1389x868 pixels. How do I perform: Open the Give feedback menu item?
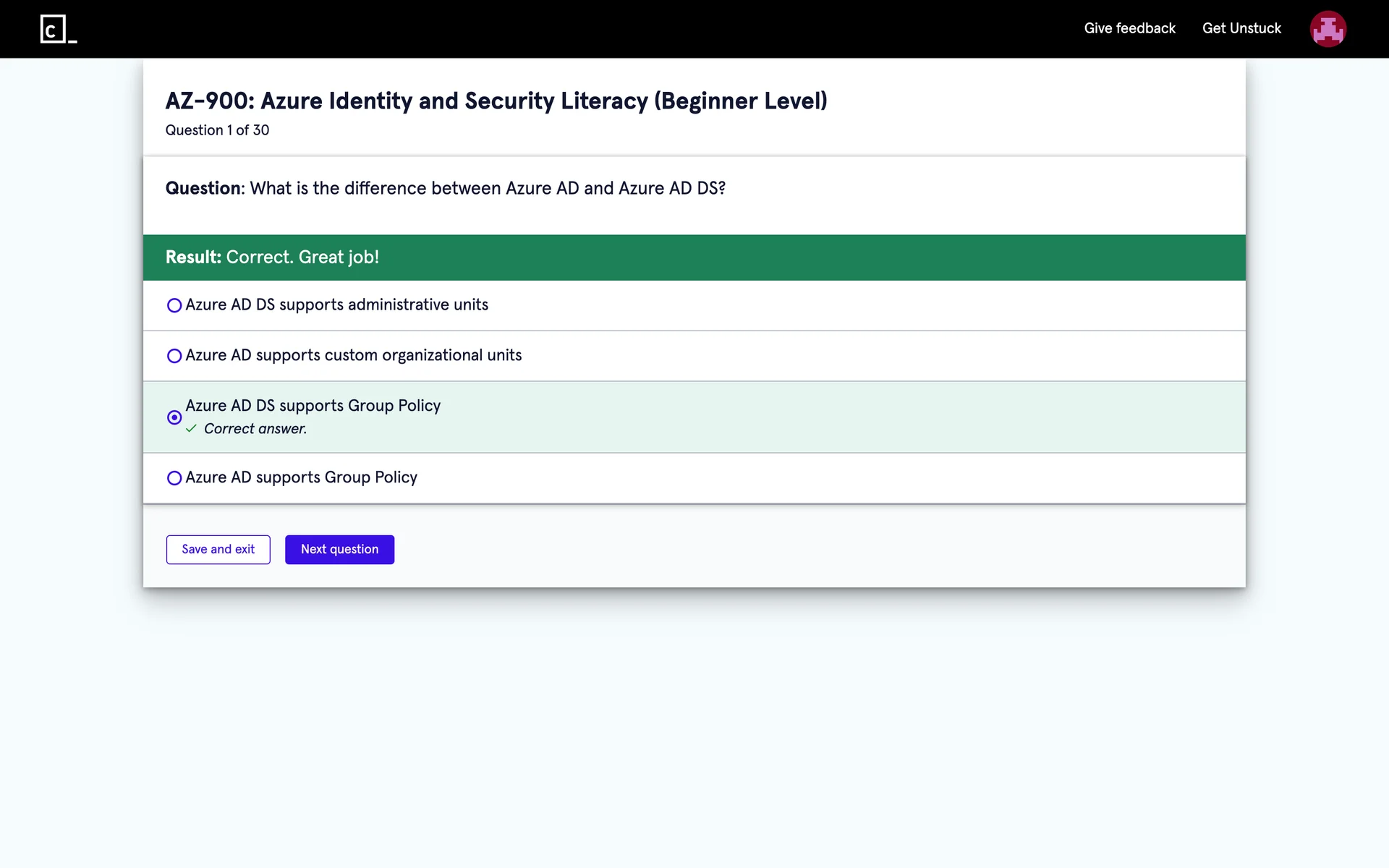[1129, 28]
